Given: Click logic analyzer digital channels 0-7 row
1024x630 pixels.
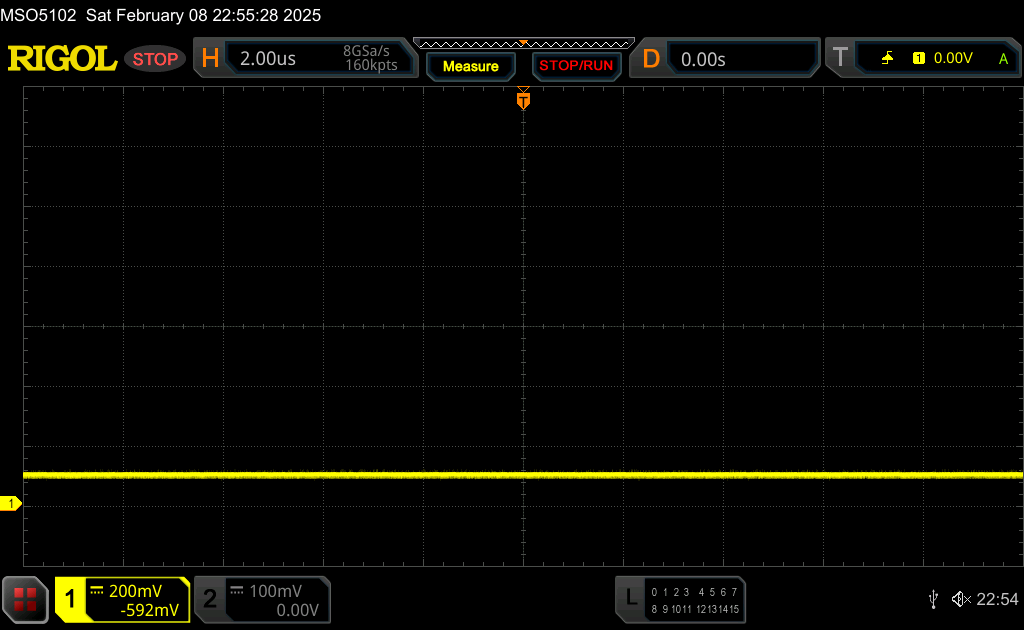Looking at the screenshot, I should point(694,592).
